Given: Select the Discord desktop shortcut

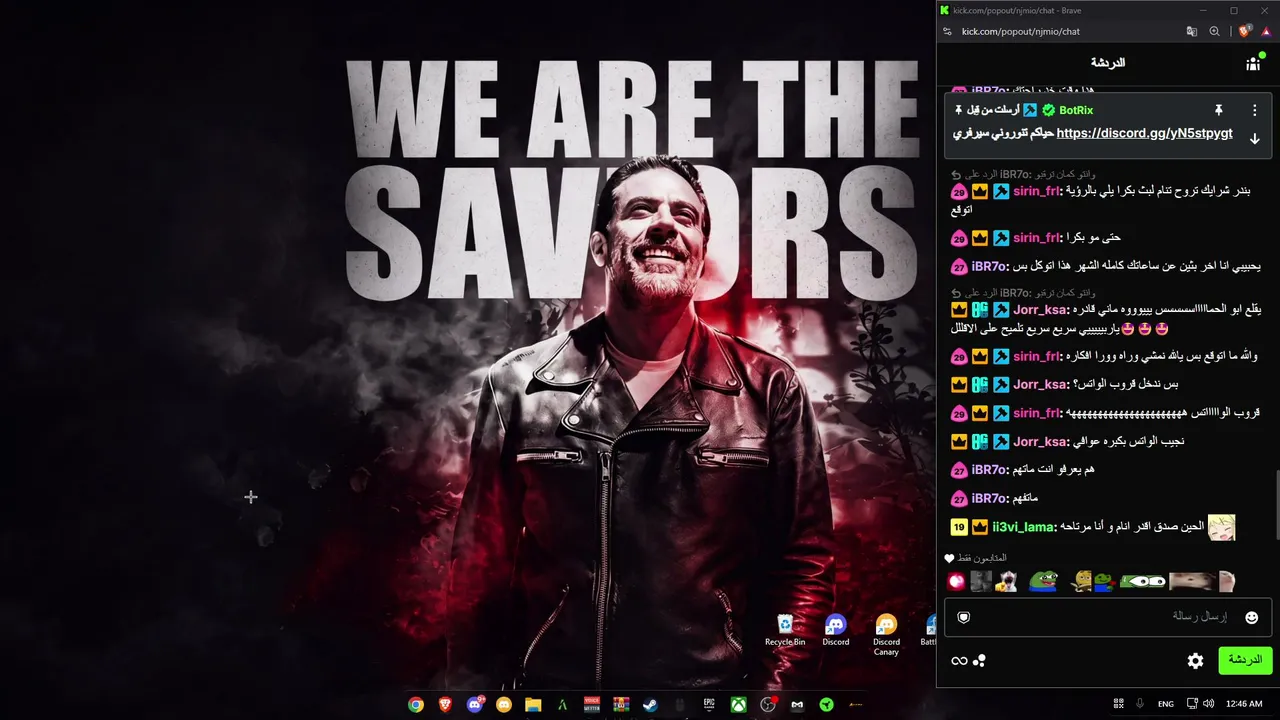Looking at the screenshot, I should (836, 631).
